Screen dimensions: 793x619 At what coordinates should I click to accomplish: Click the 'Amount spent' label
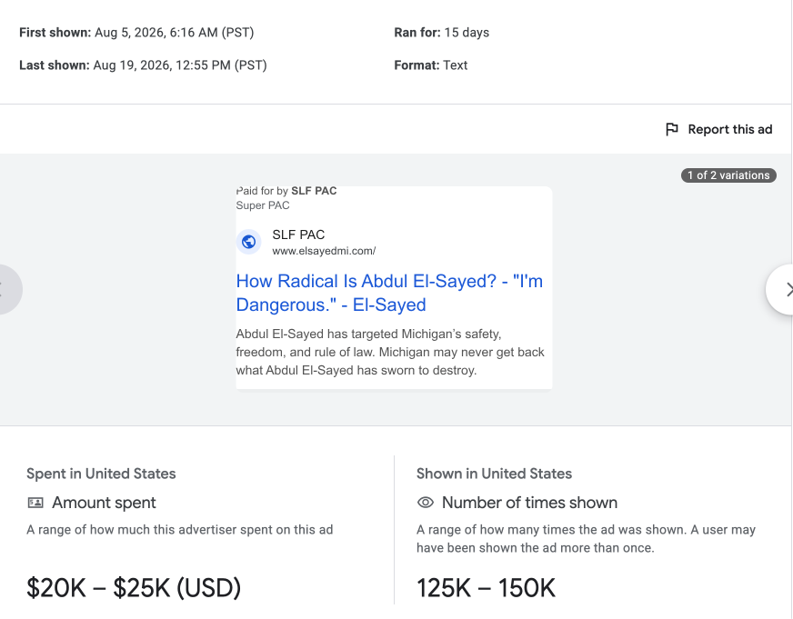point(104,503)
